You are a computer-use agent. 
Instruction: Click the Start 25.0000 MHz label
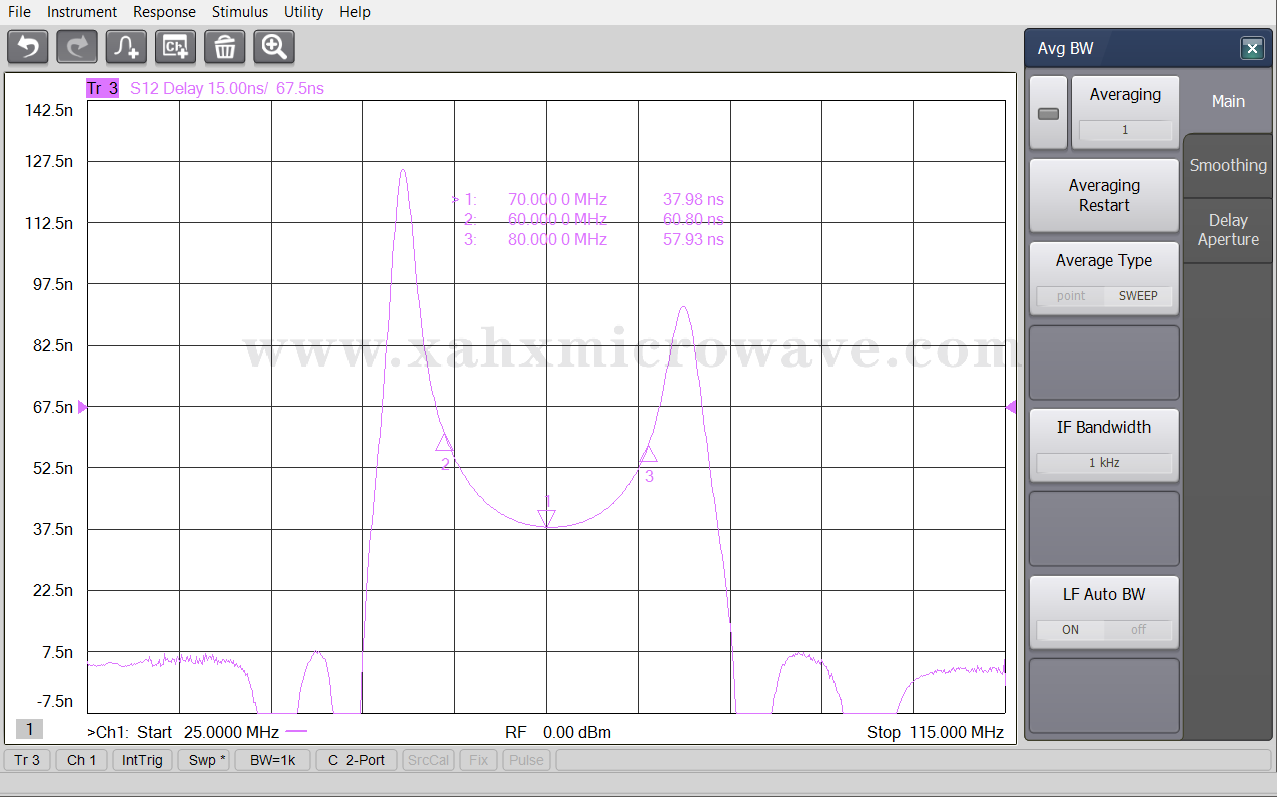(208, 732)
